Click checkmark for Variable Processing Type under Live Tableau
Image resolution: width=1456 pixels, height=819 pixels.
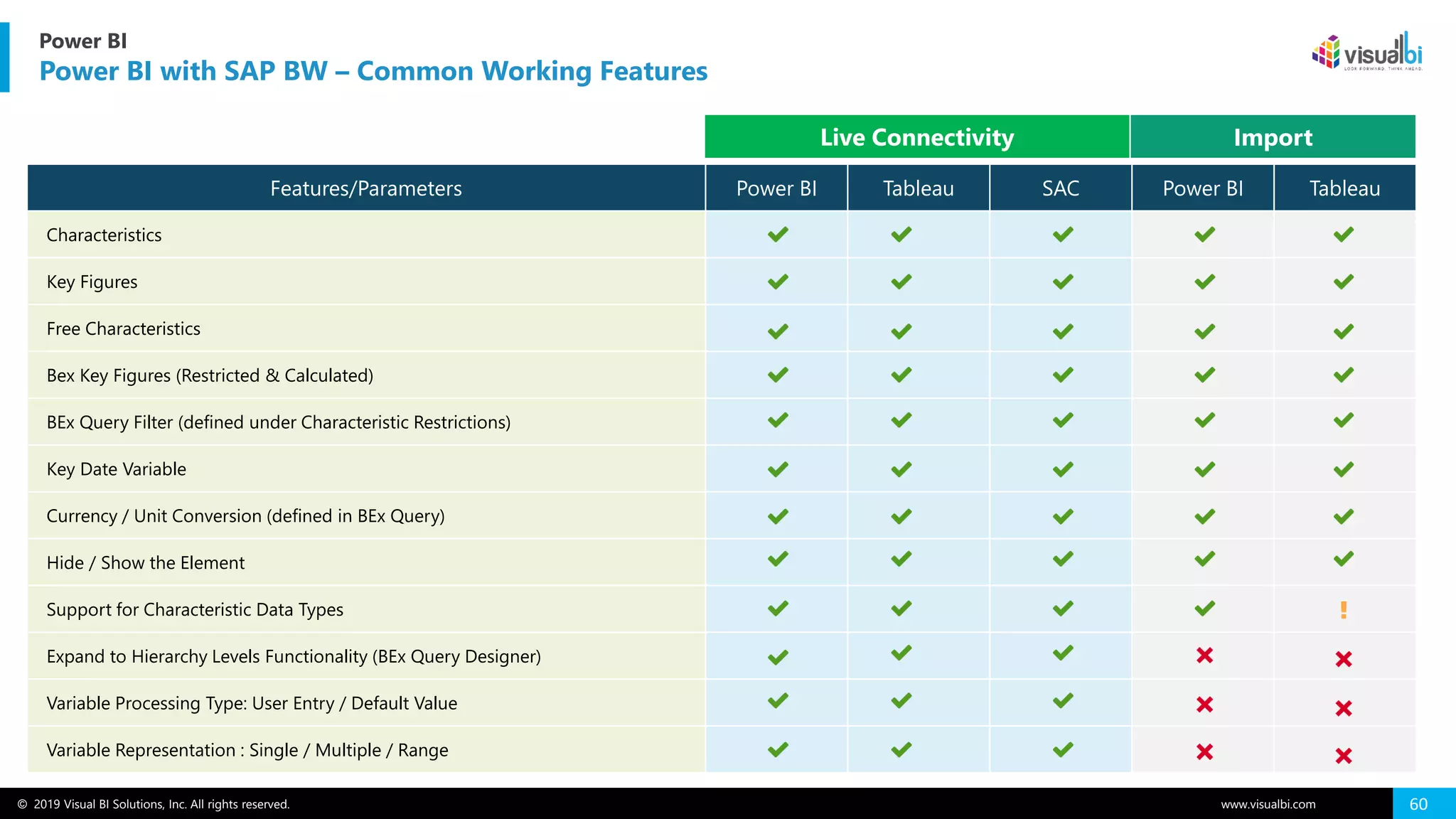click(901, 701)
